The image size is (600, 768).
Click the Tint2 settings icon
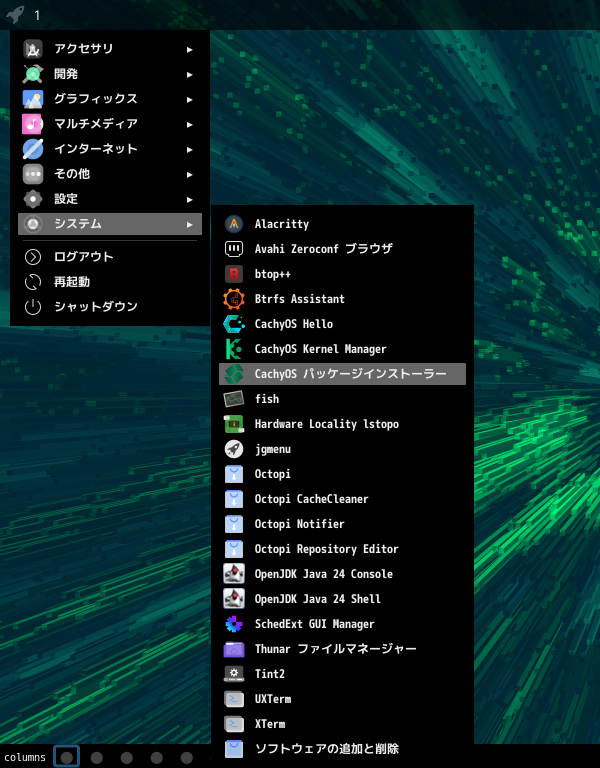point(234,674)
